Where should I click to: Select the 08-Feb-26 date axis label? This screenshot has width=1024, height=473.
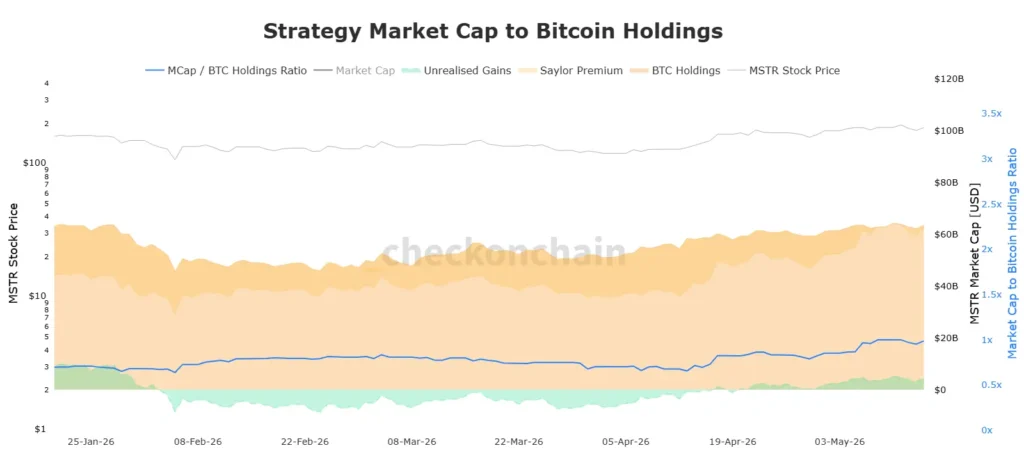point(199,442)
